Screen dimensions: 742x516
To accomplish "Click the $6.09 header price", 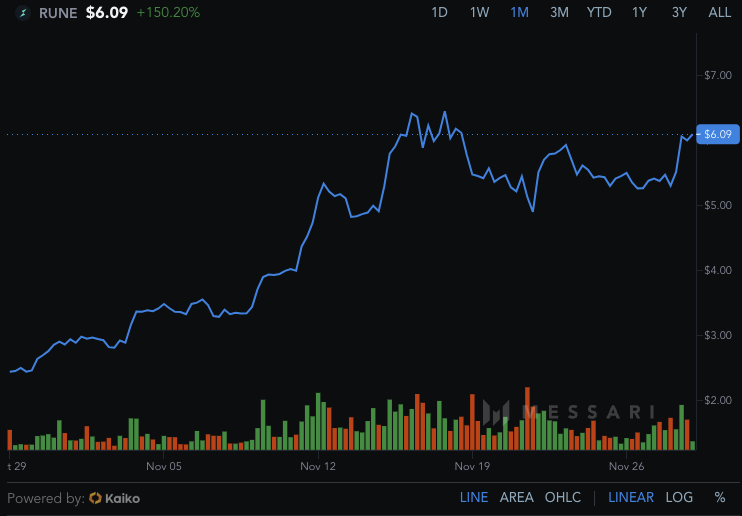I will pos(106,12).
